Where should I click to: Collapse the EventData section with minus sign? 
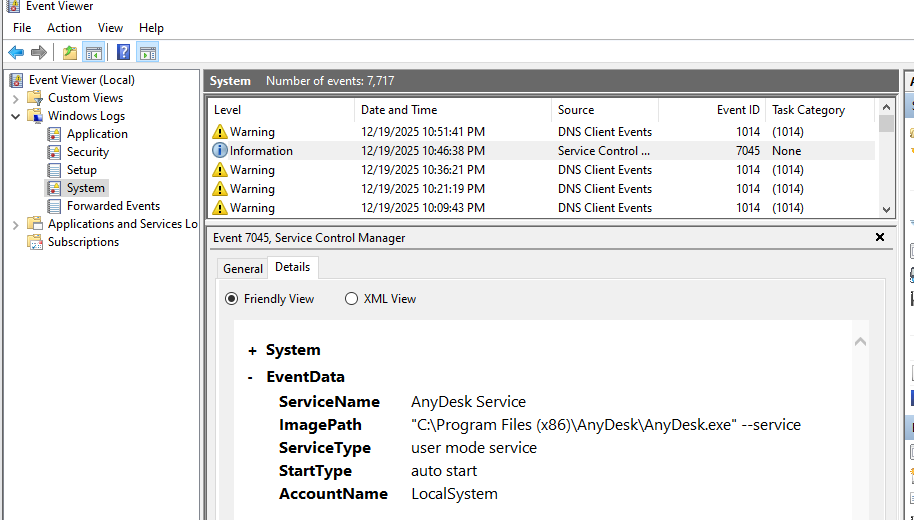point(250,377)
